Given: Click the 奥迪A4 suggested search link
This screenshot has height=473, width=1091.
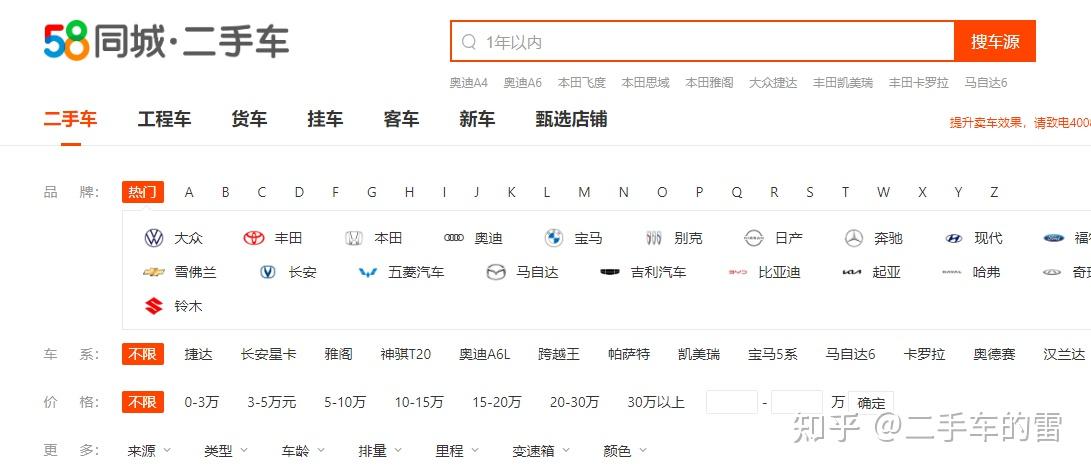Looking at the screenshot, I should point(468,83).
